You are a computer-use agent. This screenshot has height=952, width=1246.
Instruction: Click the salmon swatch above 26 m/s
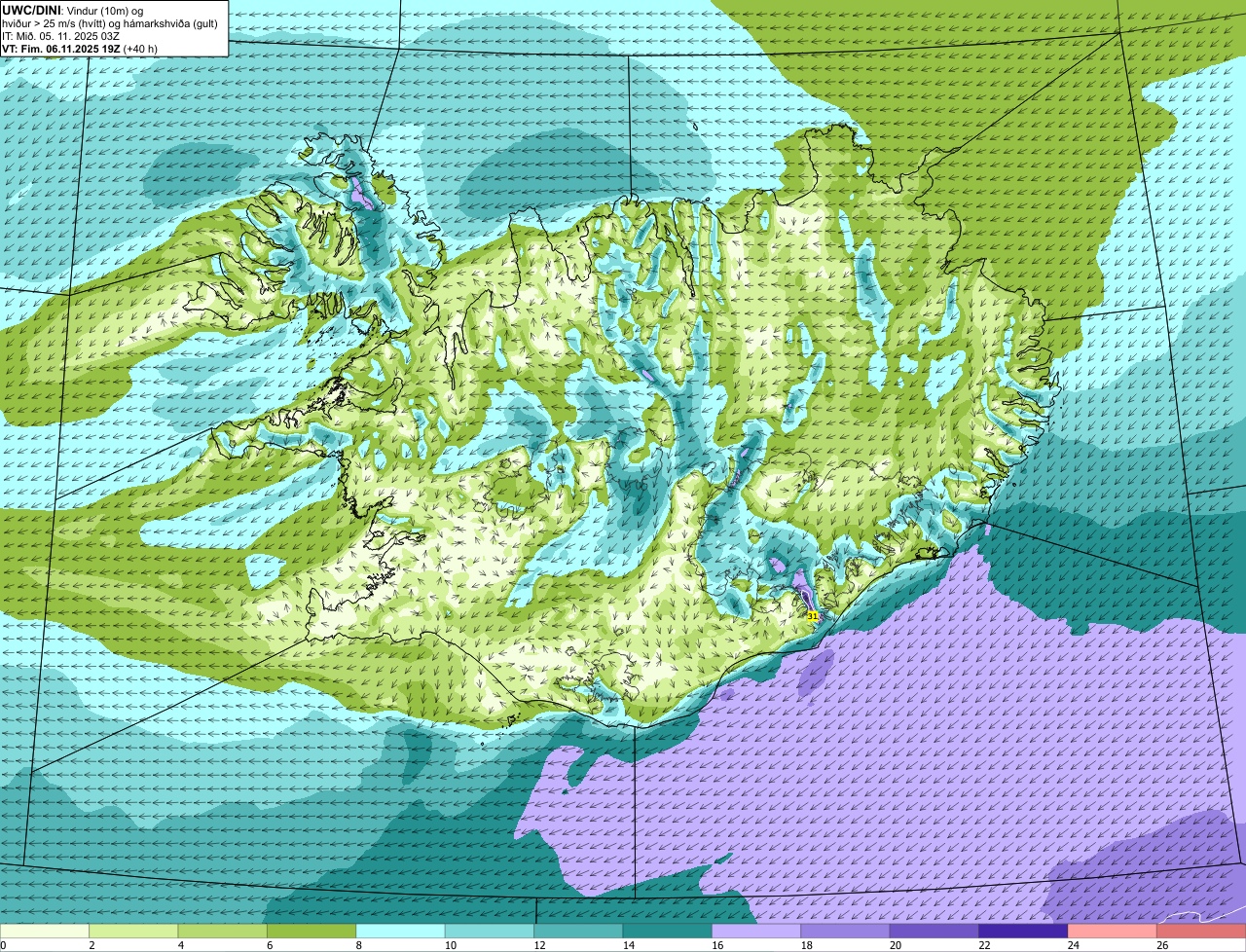[x=1202, y=931]
